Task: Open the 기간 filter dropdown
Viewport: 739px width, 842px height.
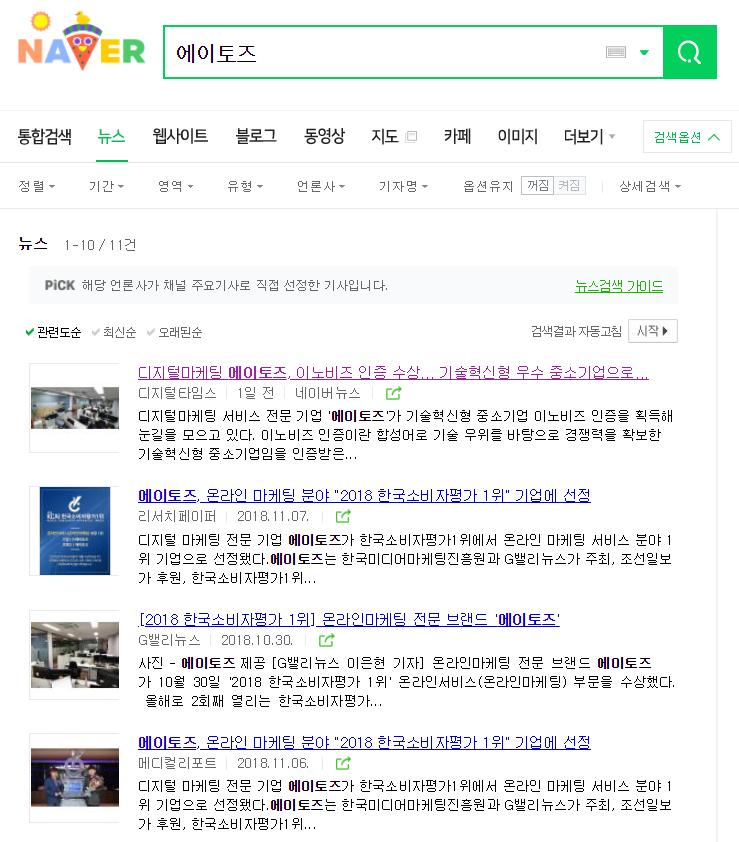Action: [x=106, y=186]
